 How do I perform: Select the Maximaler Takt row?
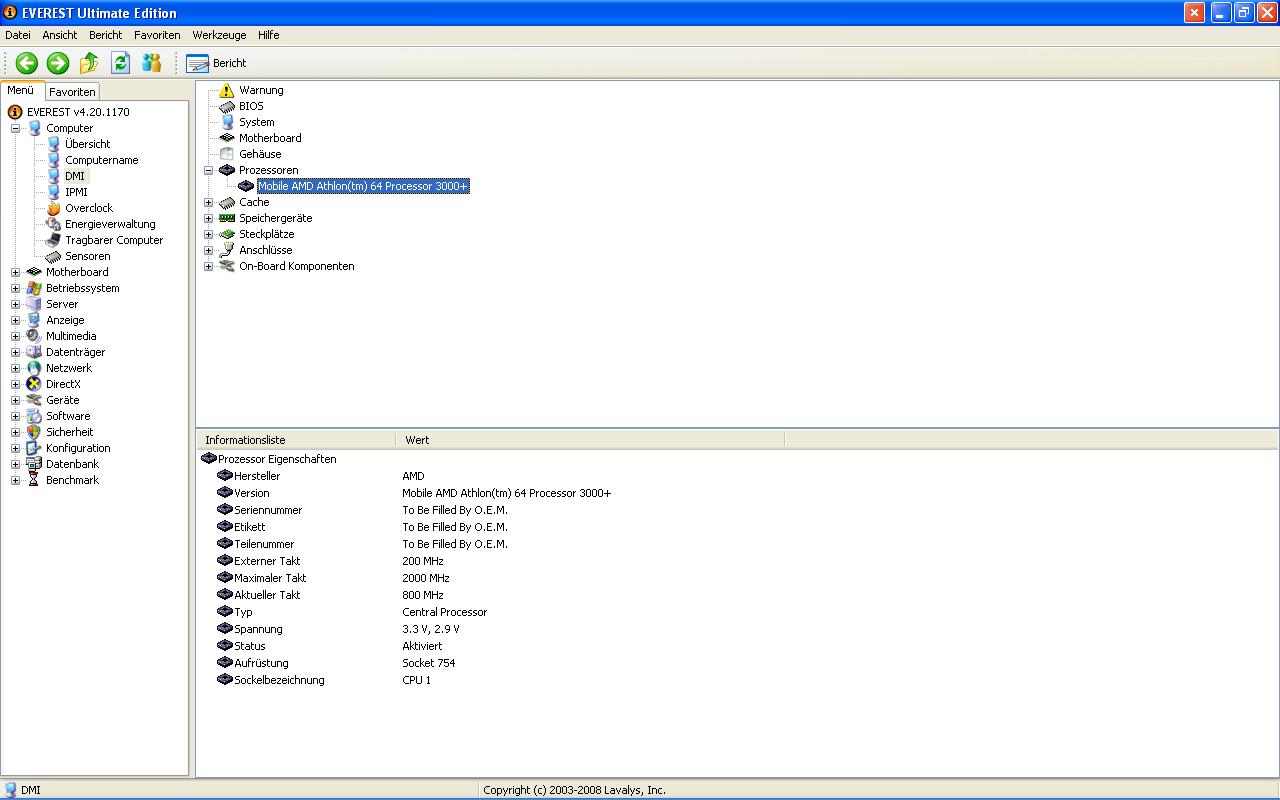tap(737, 578)
